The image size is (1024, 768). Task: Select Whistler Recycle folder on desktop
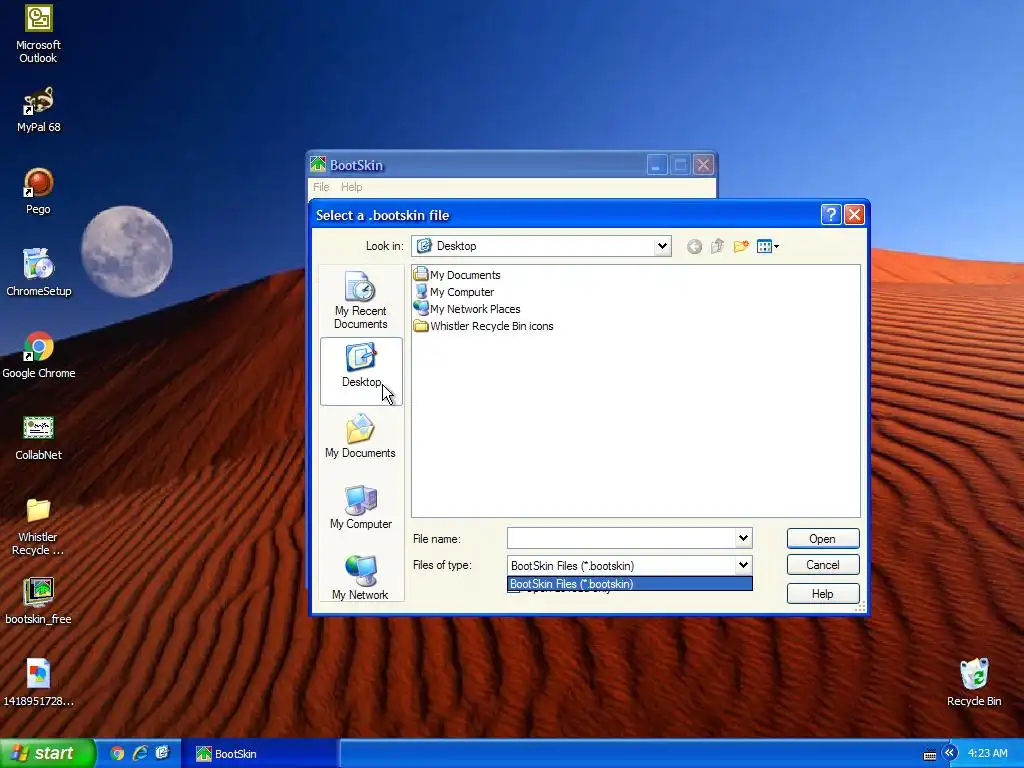(x=38, y=526)
